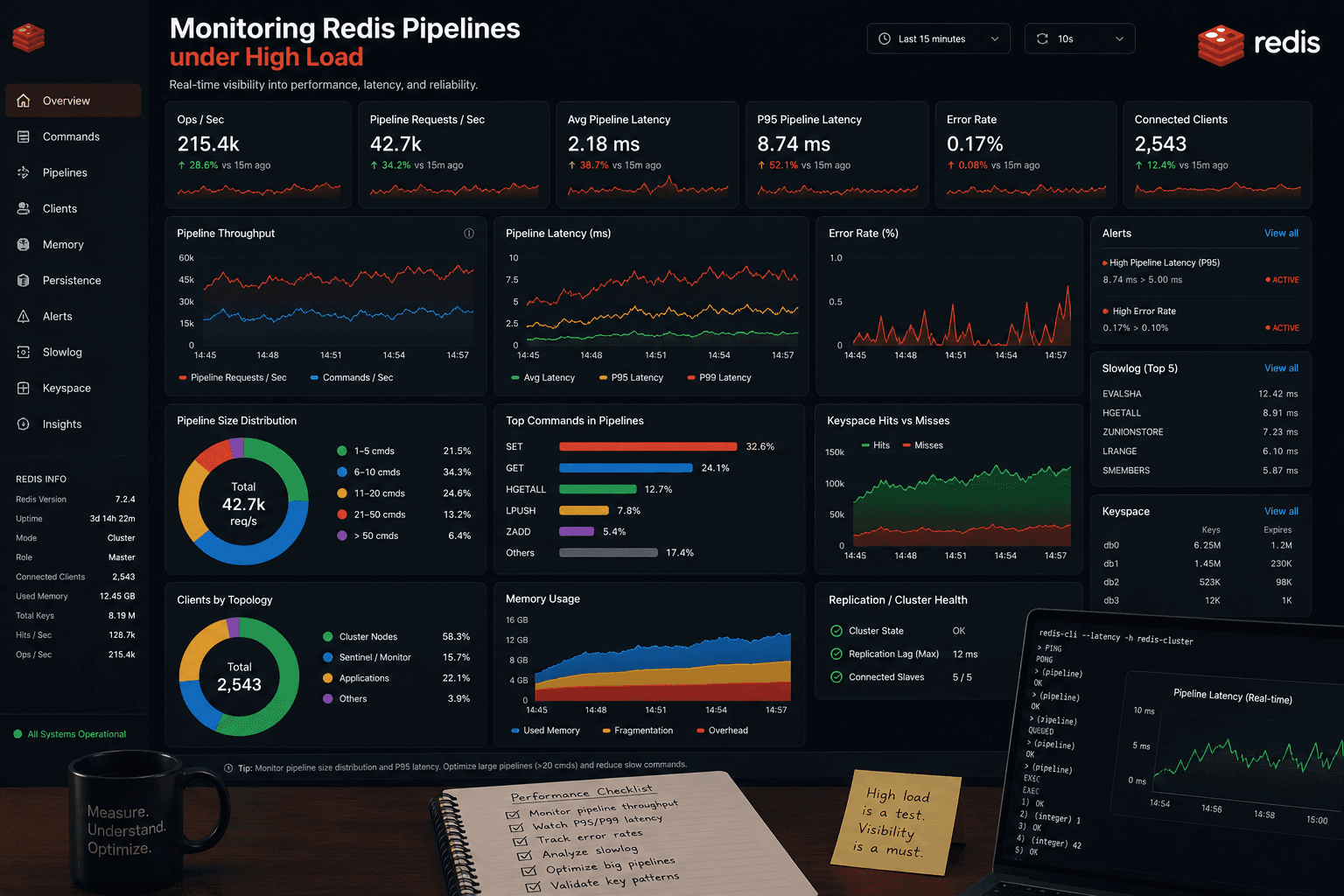Click the green All Systems Operational status dot
The width and height of the screenshot is (1344, 896).
point(17,734)
